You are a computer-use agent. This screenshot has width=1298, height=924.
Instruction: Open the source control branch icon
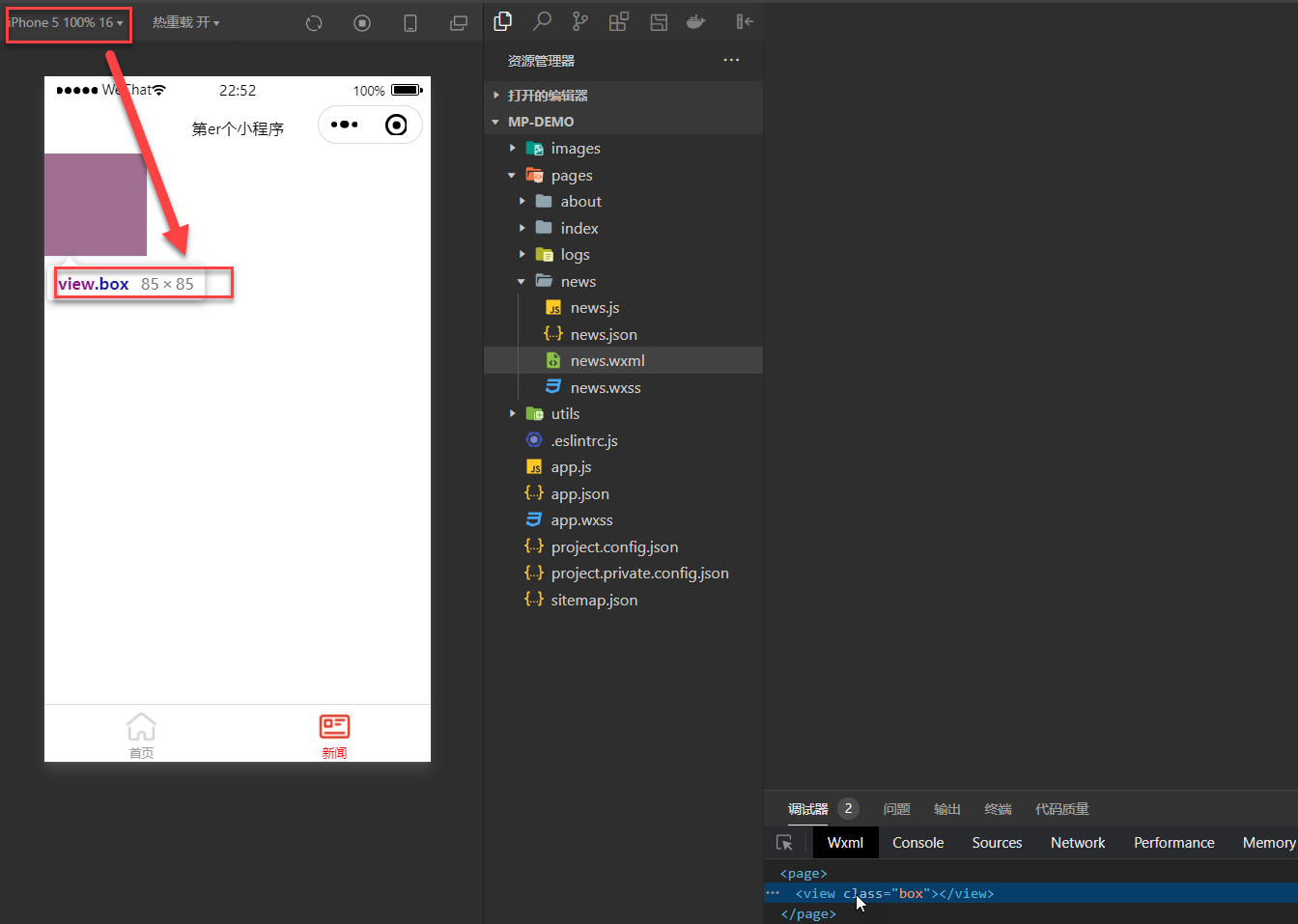[579, 21]
